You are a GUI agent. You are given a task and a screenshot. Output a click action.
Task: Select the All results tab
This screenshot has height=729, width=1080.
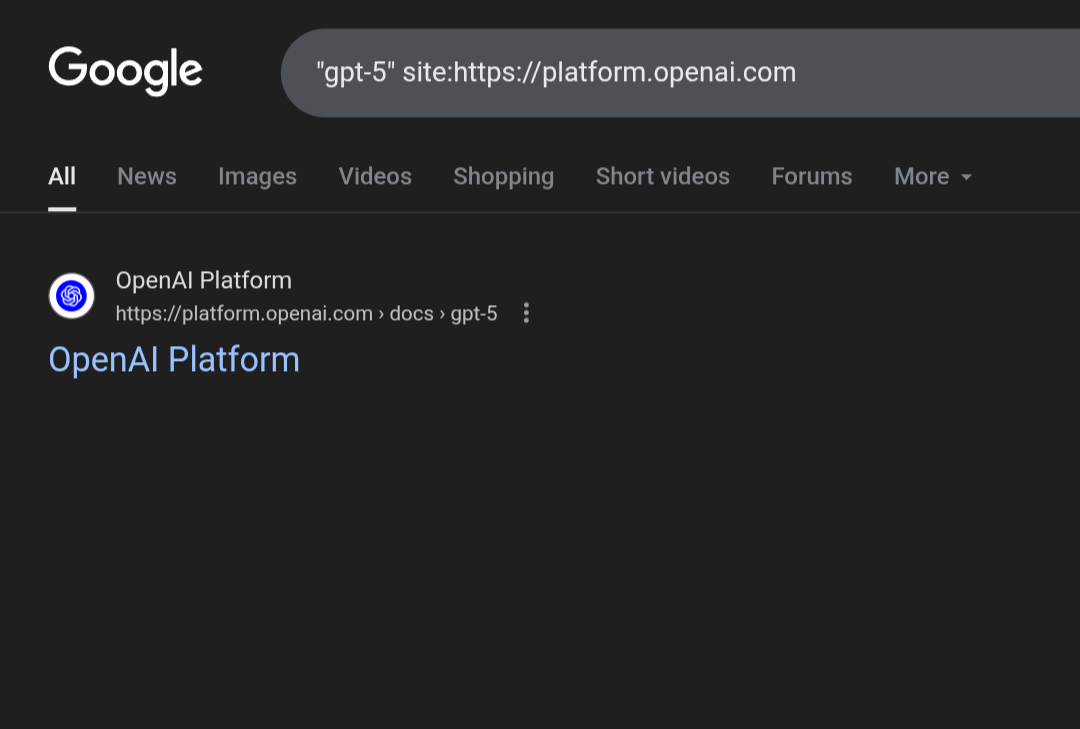(x=62, y=177)
